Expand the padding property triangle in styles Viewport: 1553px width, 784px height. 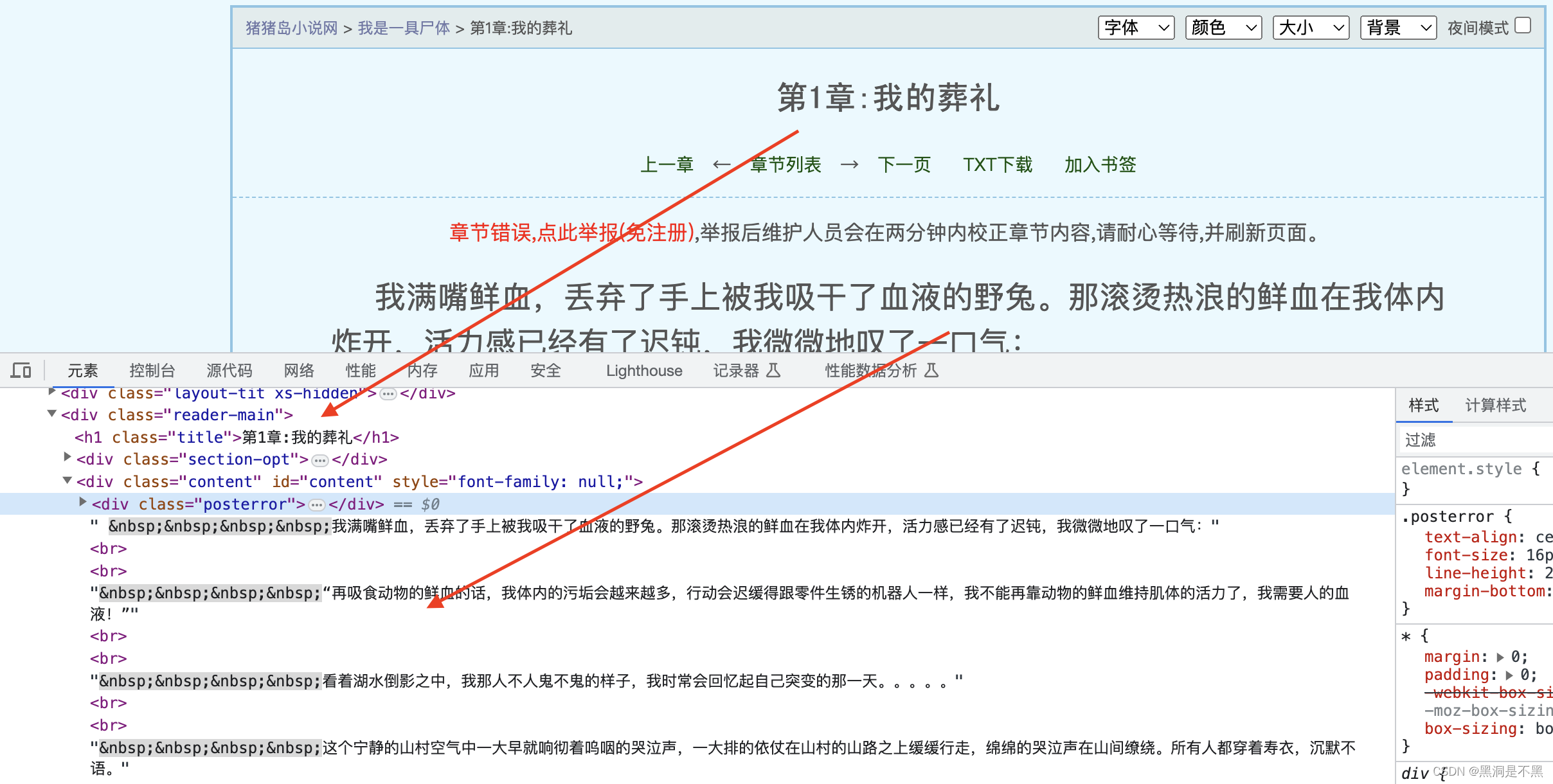tap(1510, 675)
